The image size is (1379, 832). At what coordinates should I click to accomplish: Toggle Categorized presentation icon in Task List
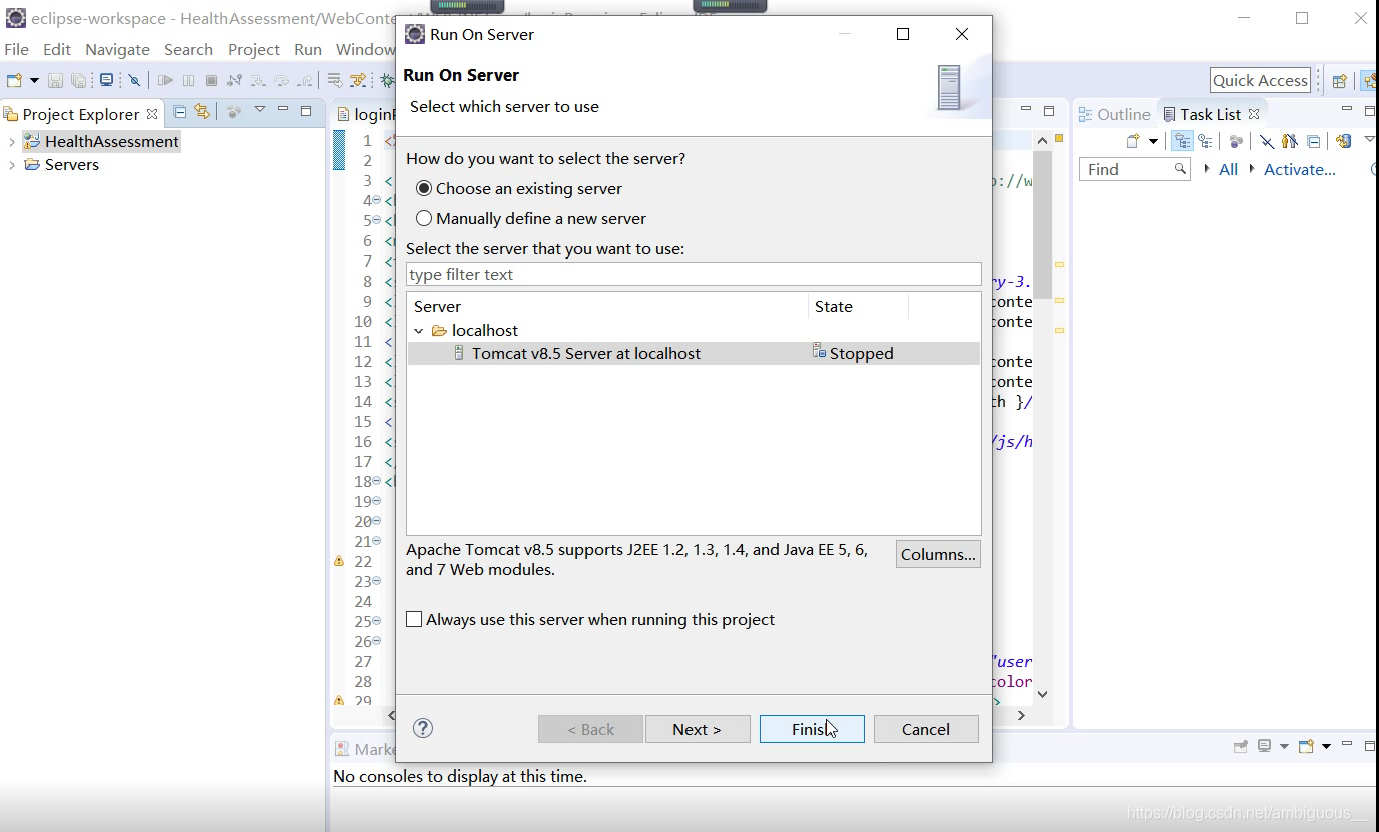pyautogui.click(x=1182, y=141)
